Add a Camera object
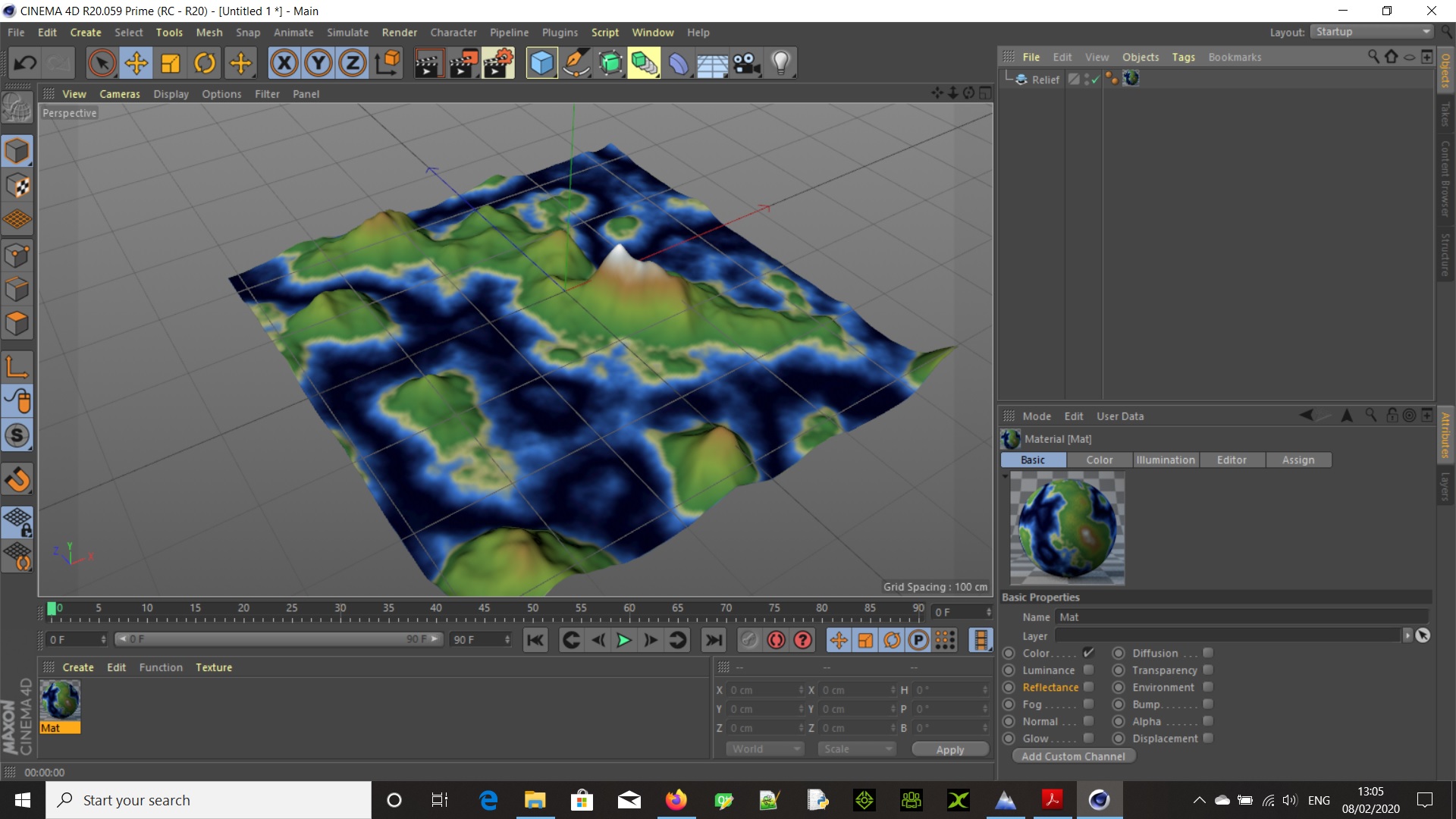 [x=747, y=63]
